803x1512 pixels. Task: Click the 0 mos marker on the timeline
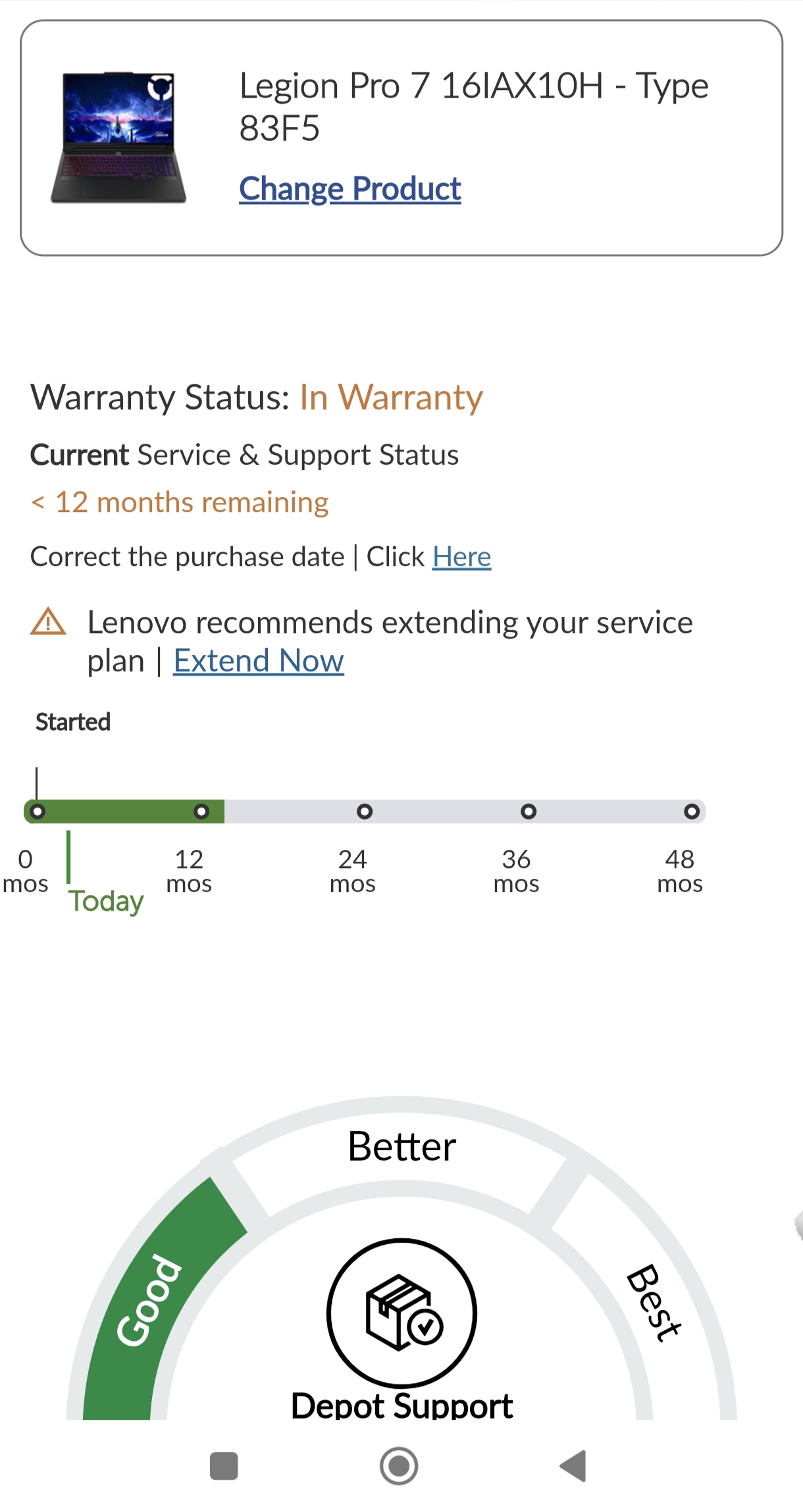coord(38,812)
